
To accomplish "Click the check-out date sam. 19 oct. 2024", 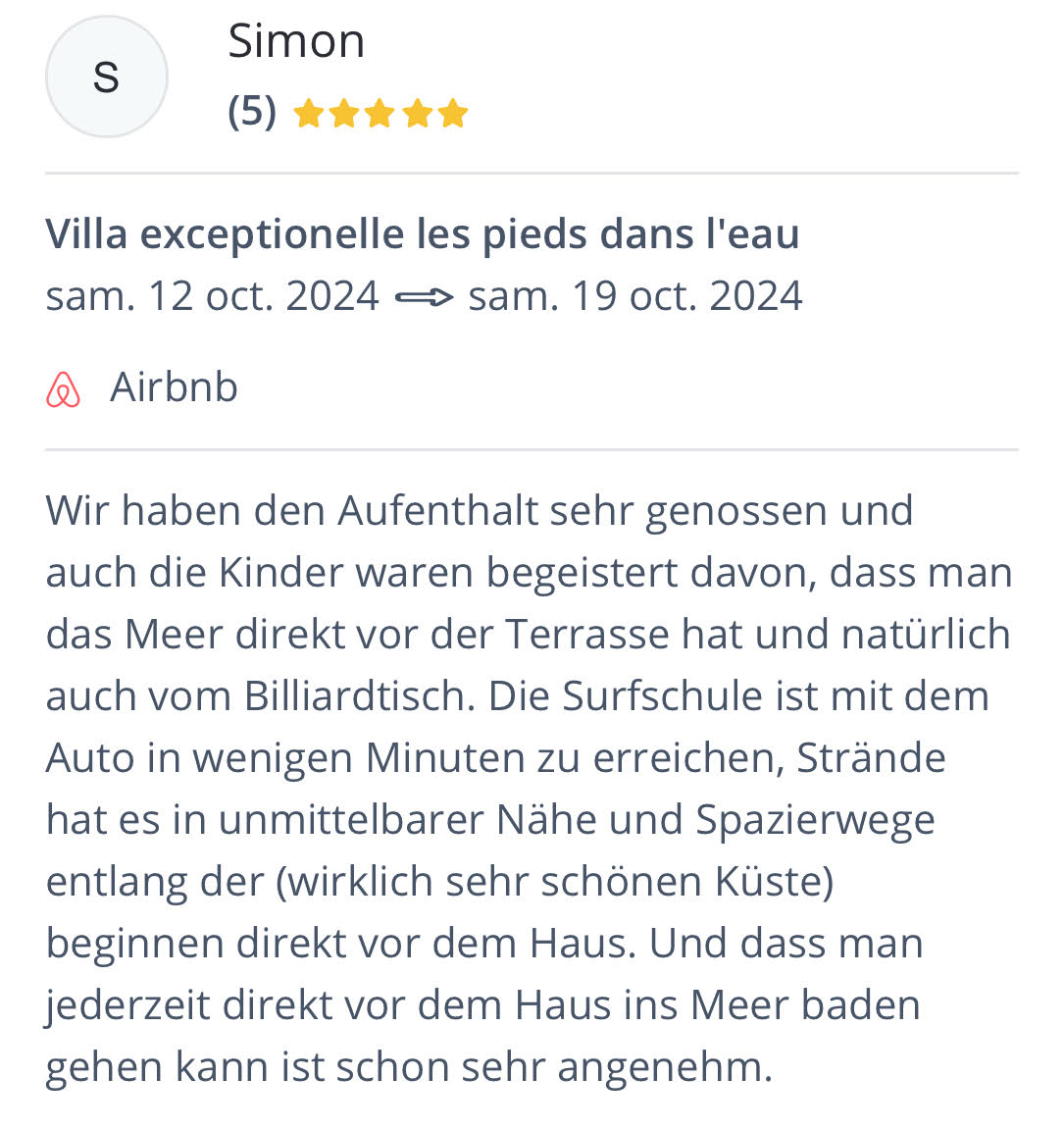I will [635, 296].
